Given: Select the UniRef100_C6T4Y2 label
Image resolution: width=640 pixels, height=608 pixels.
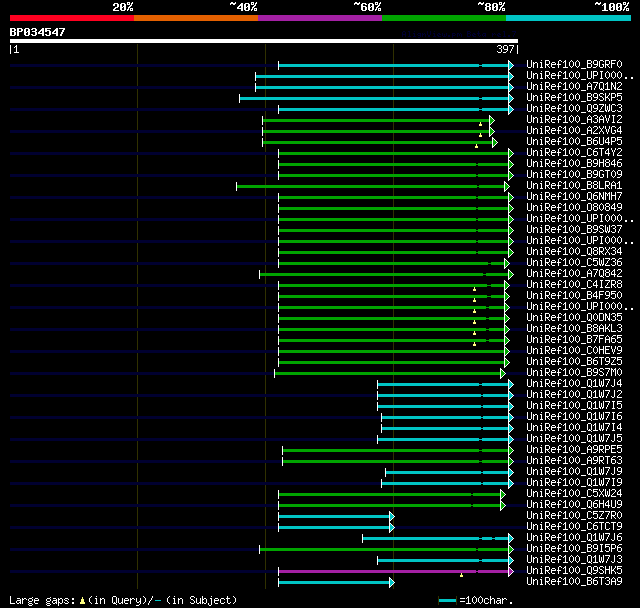Looking at the screenshot, I should (574, 153).
